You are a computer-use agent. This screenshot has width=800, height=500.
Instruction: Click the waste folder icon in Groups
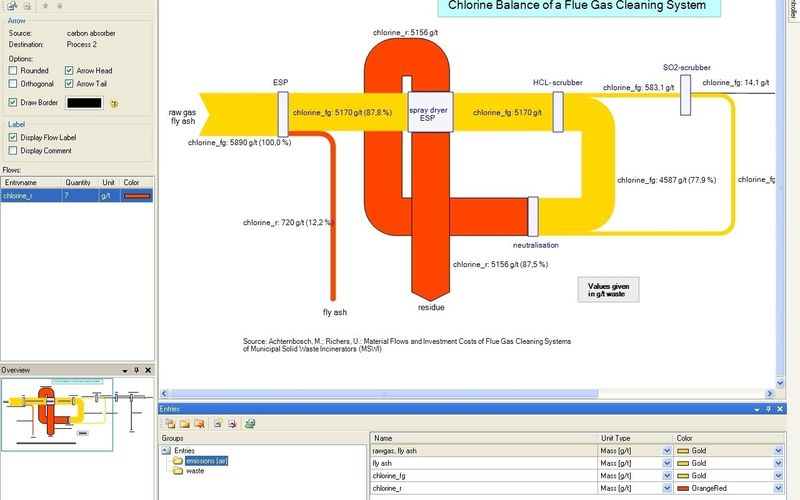tap(178, 471)
